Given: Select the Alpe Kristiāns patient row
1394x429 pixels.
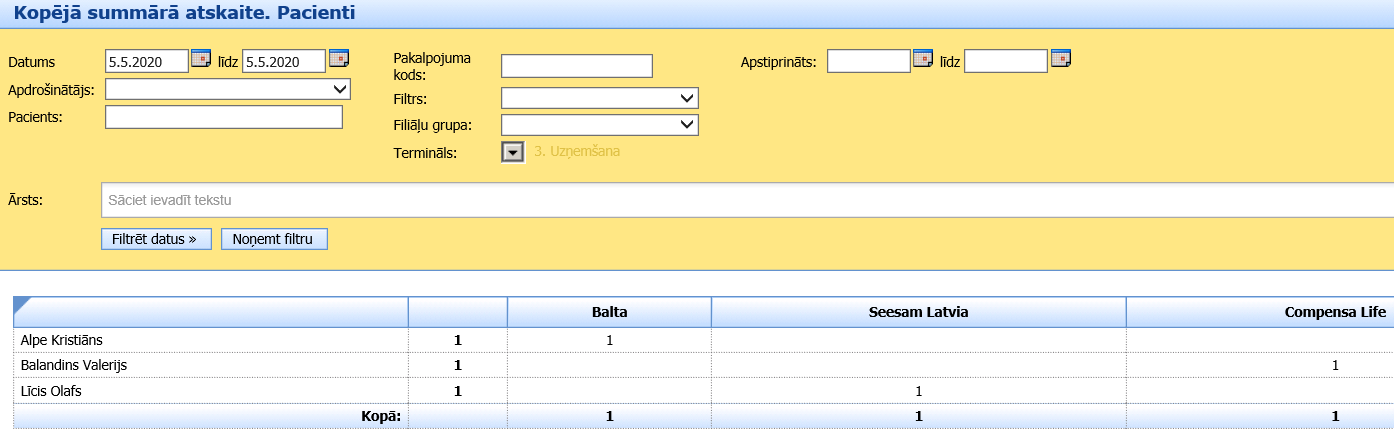Looking at the screenshot, I should [62, 340].
